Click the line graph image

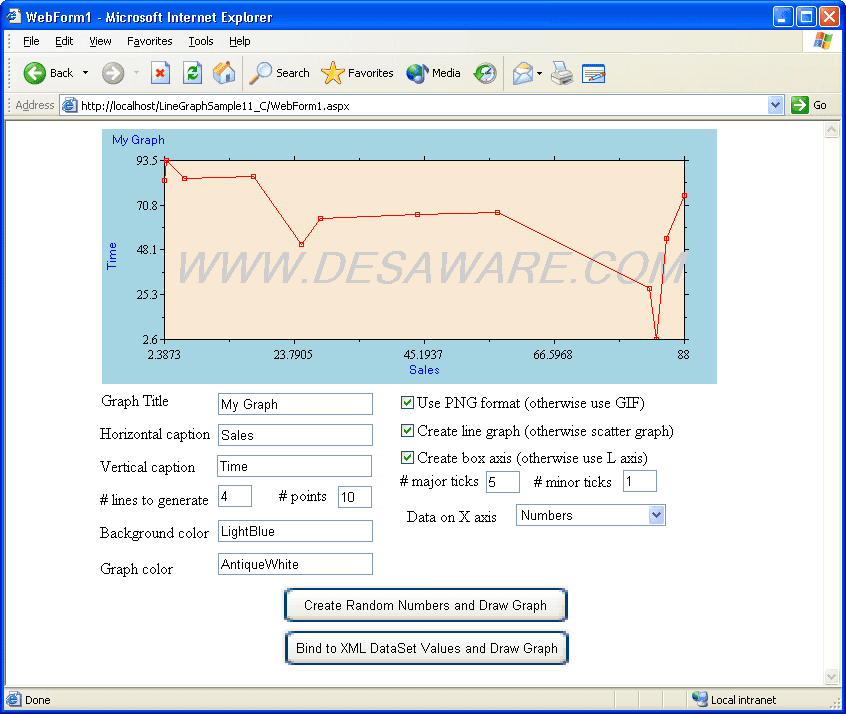coord(410,256)
